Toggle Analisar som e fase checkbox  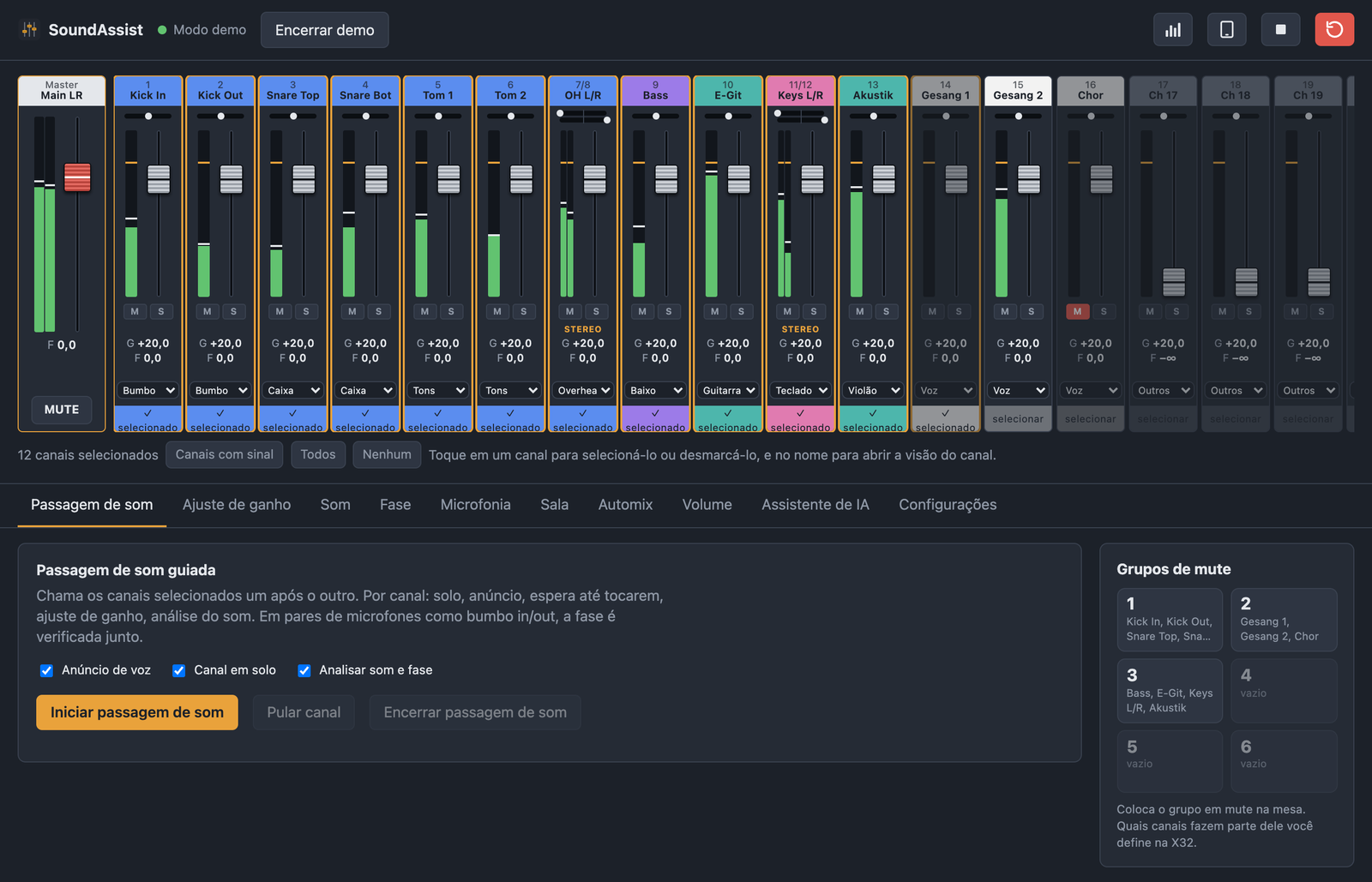pyautogui.click(x=304, y=670)
